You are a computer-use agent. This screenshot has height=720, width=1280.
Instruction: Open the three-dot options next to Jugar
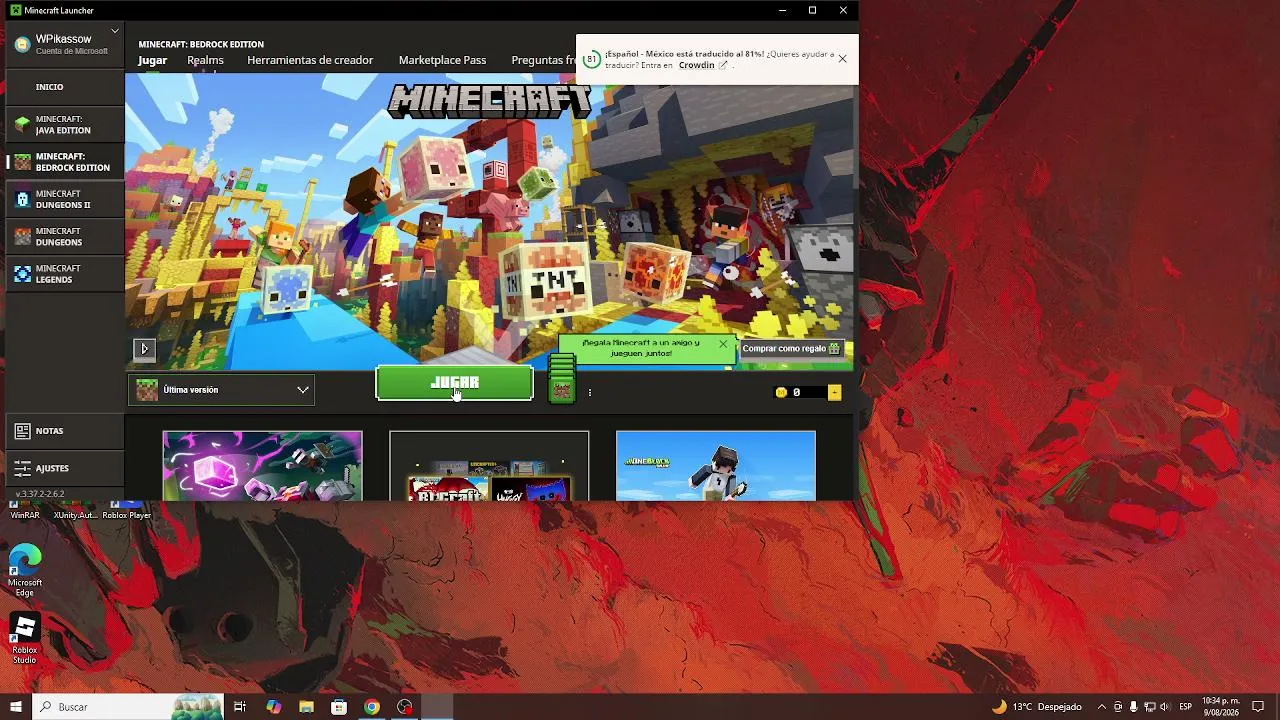tap(590, 392)
